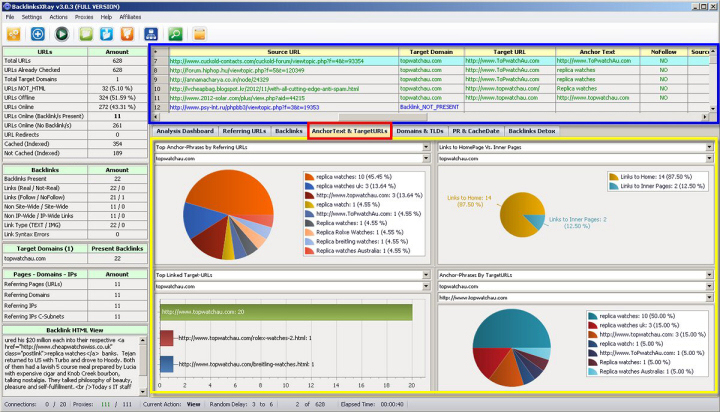Click the blue plus add icon
The image size is (720, 412).
pyautogui.click(x=38, y=34)
